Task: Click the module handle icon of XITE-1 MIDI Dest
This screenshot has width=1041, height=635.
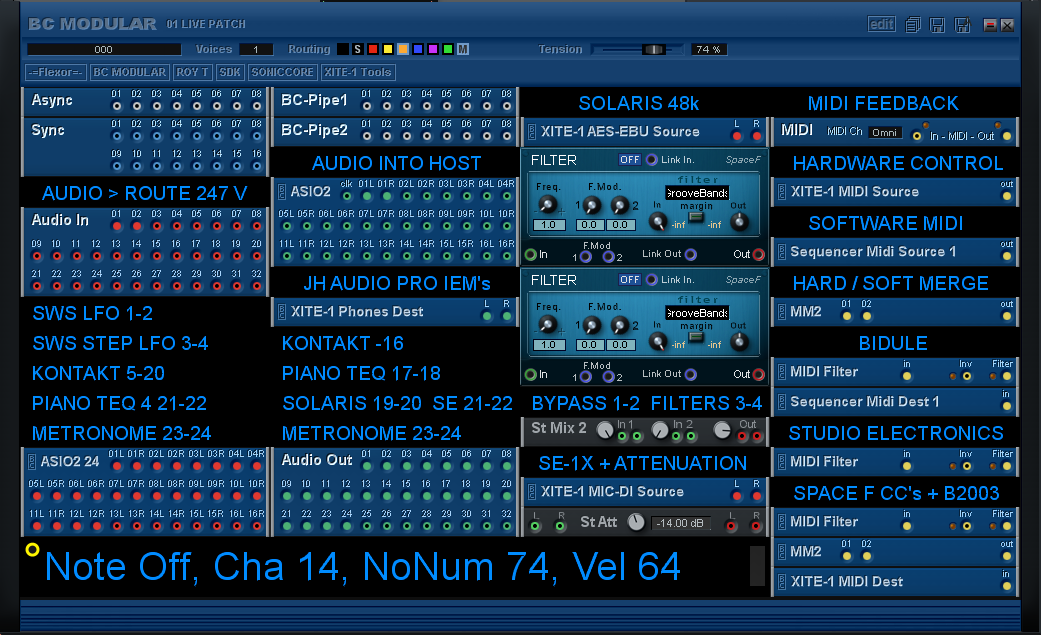Action: coord(782,582)
